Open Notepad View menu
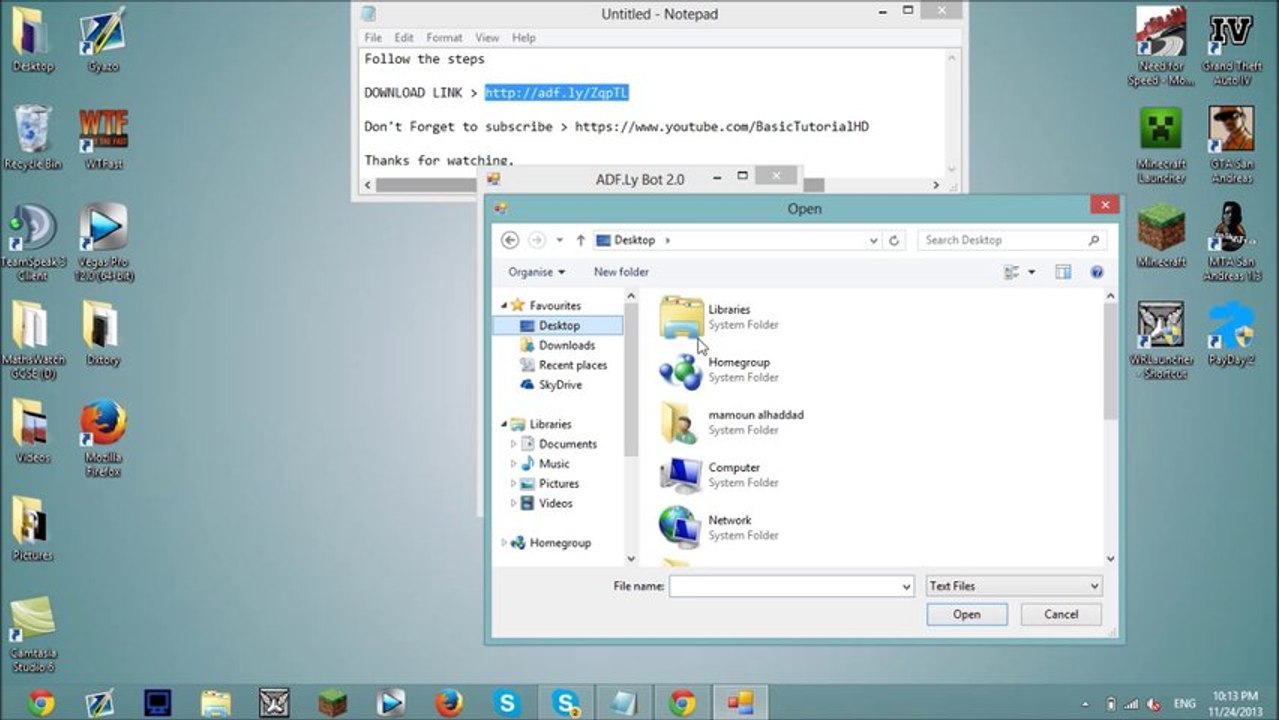The height and width of the screenshot is (720, 1279). click(487, 38)
